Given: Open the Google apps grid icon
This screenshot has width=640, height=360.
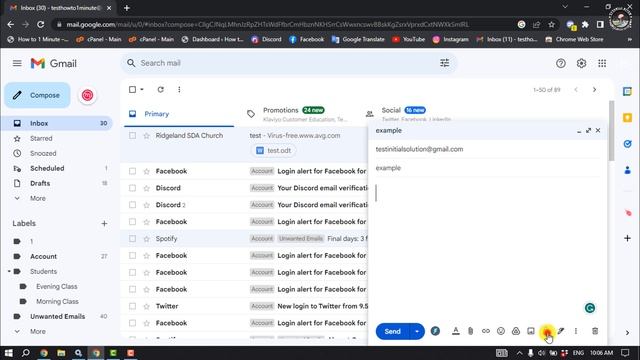Looking at the screenshot, I should (x=602, y=63).
